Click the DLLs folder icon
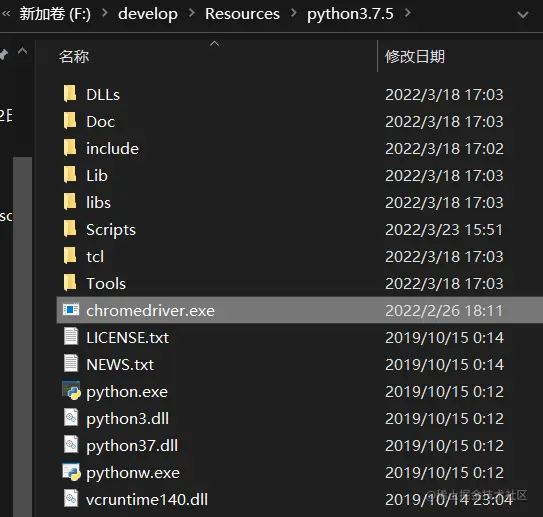Viewport: 543px width, 517px height. coord(70,93)
